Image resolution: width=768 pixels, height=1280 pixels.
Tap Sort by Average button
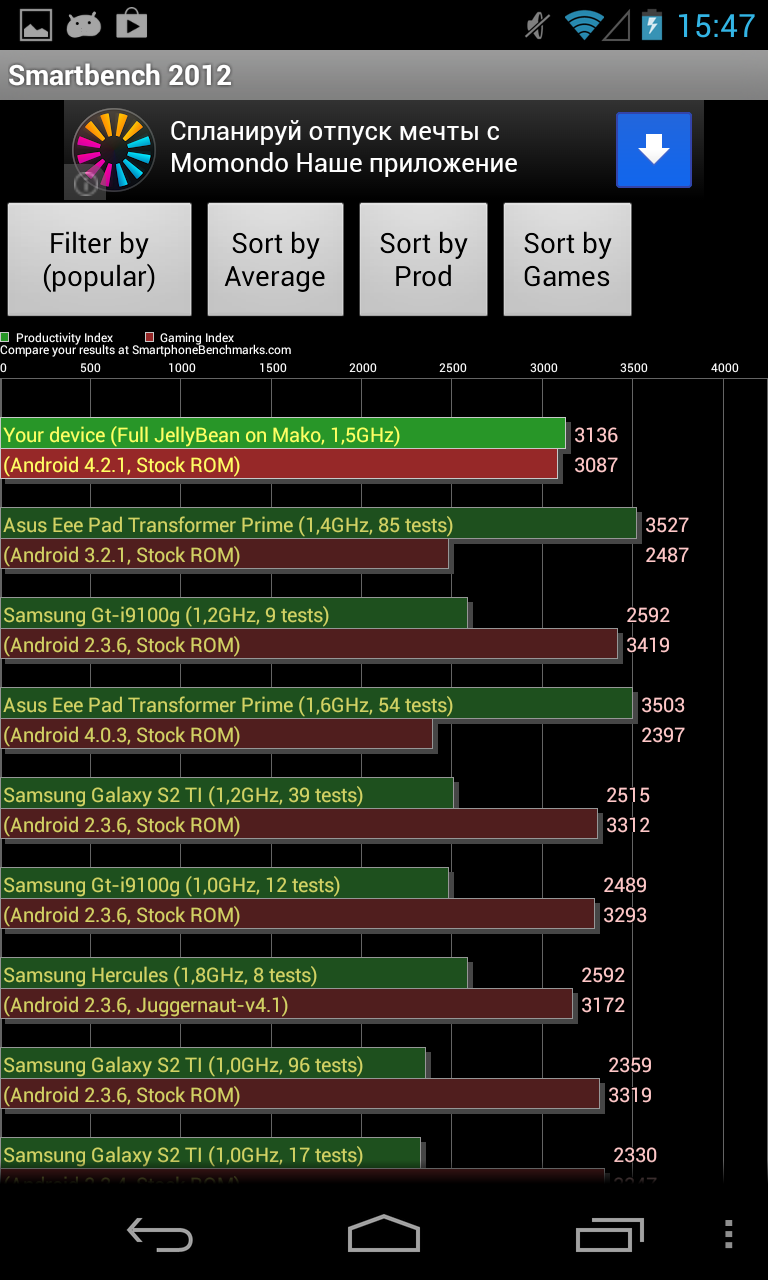coord(275,260)
